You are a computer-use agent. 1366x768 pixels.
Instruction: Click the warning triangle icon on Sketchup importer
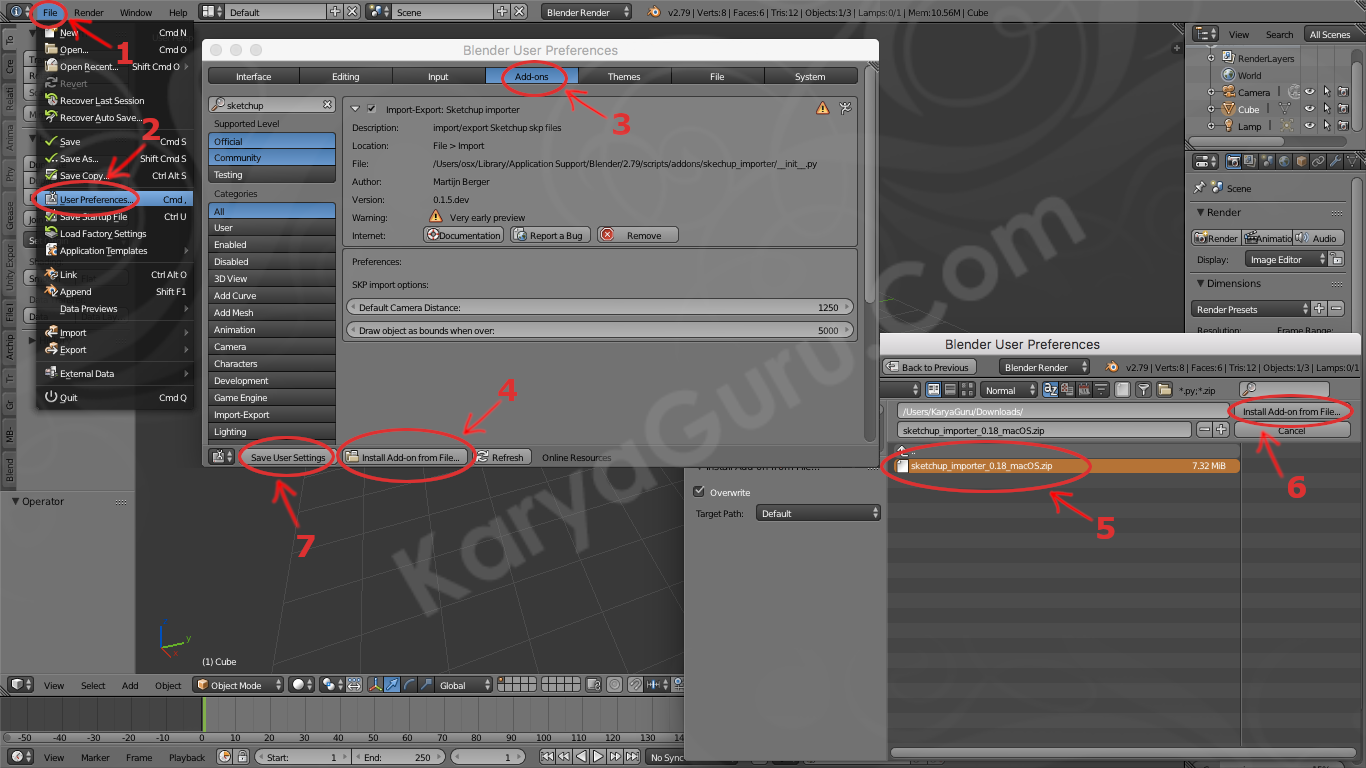823,108
